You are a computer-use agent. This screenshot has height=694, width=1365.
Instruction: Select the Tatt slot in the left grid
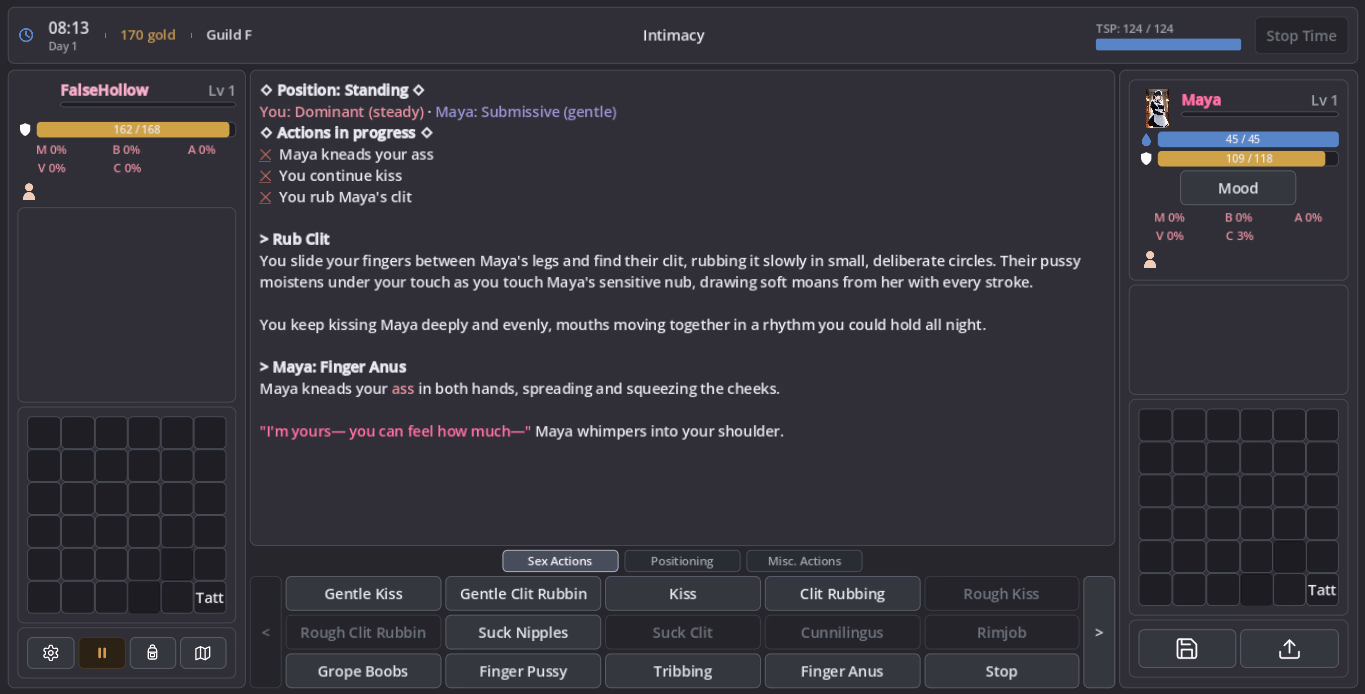210,598
